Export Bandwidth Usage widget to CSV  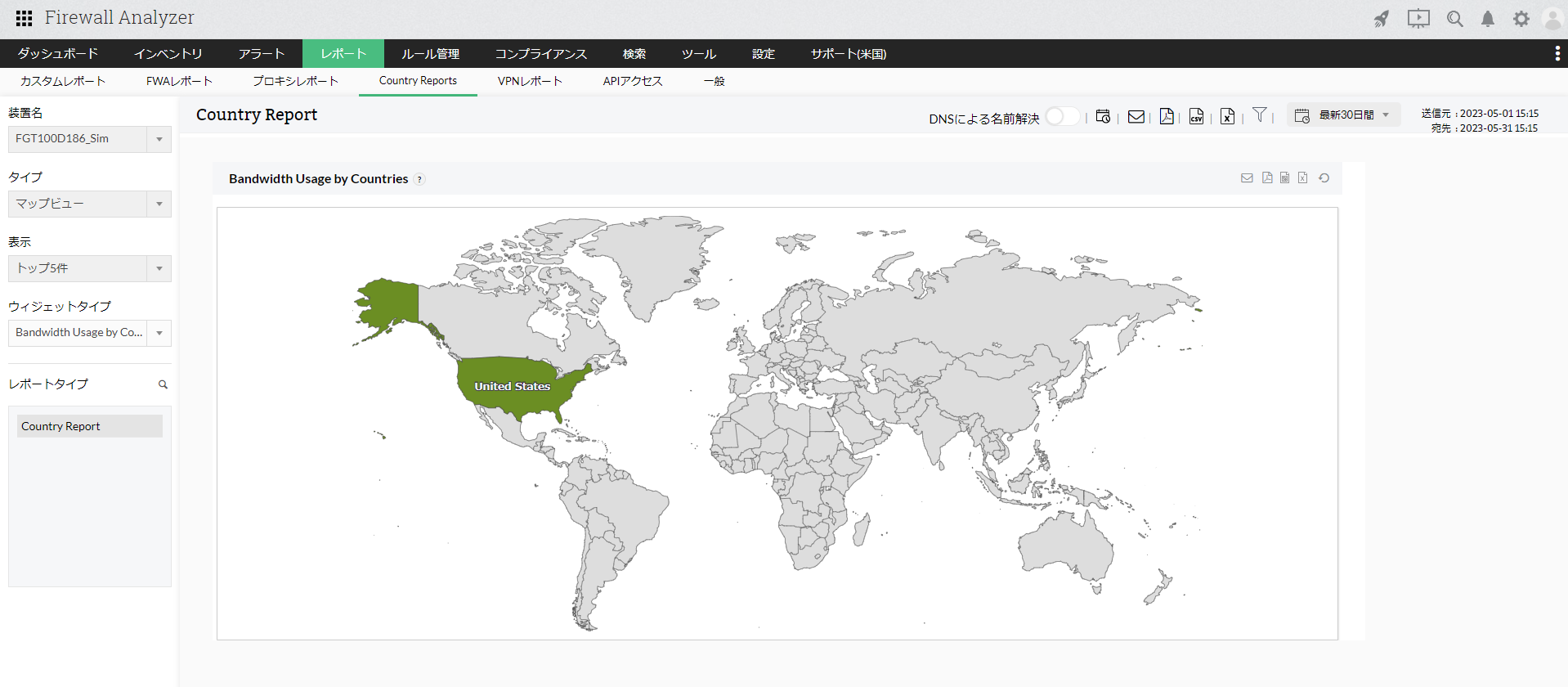tap(1285, 177)
